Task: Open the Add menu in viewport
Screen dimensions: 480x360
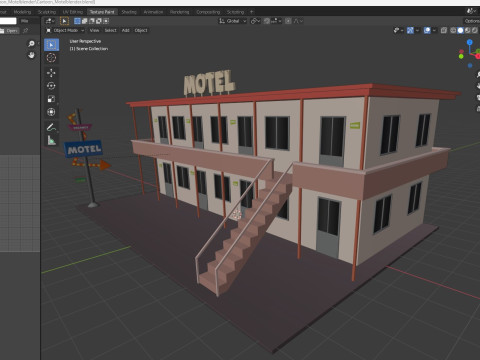Action: click(125, 30)
